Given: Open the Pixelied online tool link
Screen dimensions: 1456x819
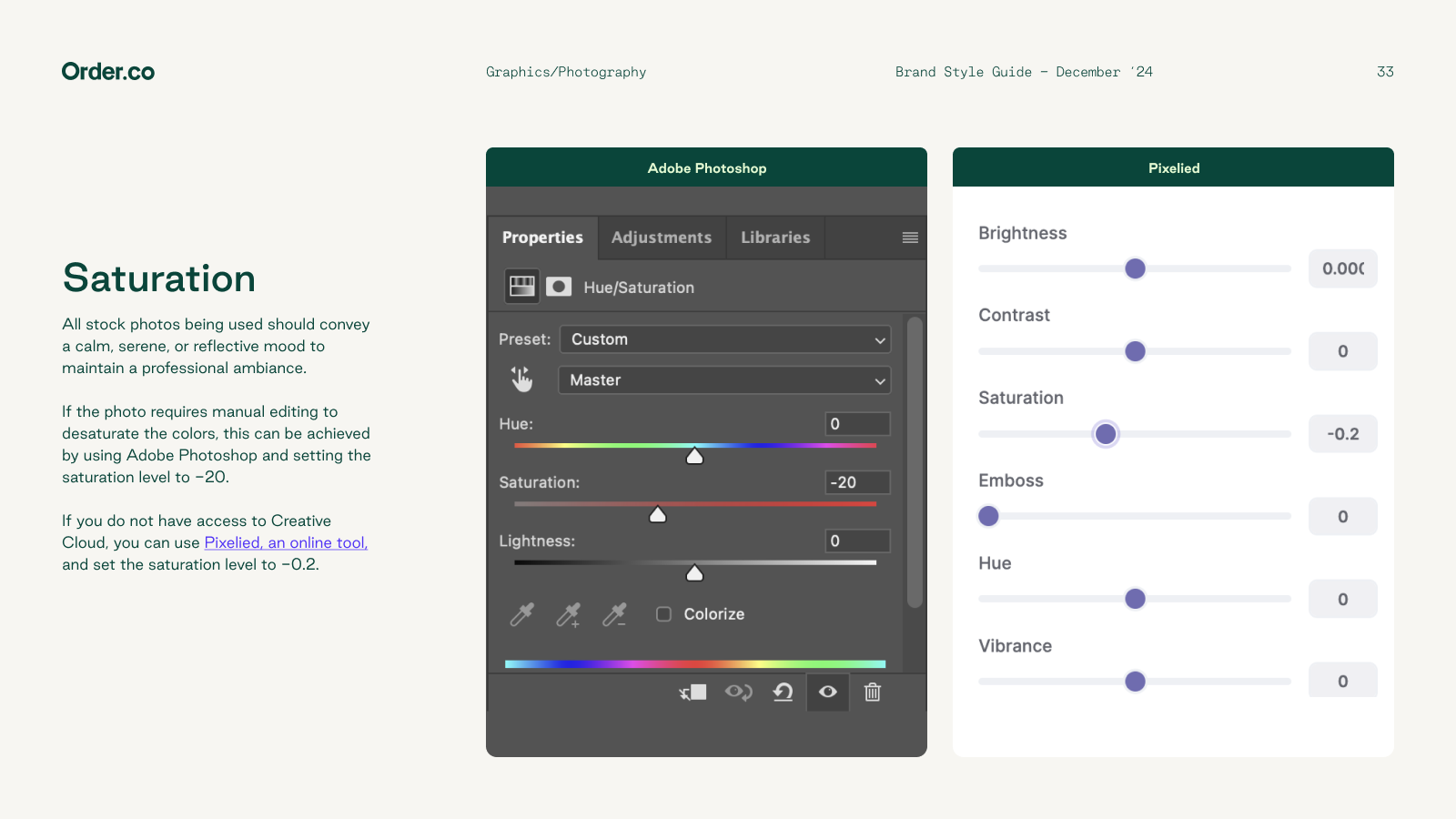Looking at the screenshot, I should (286, 542).
